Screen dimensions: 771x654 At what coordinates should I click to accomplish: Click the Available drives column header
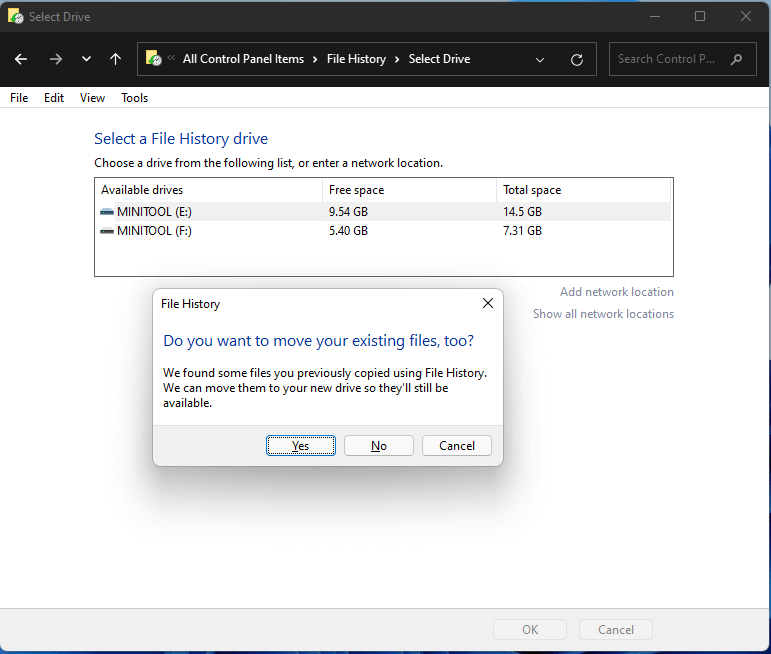(208, 190)
